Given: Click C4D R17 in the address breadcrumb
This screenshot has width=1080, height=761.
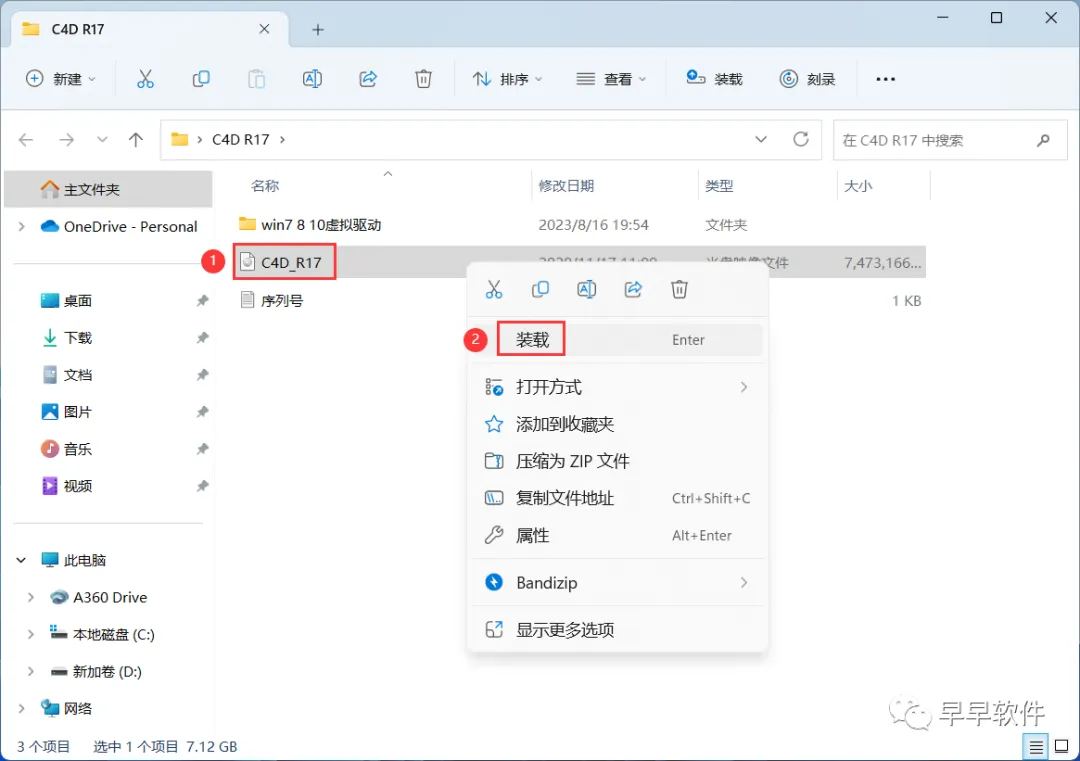Looking at the screenshot, I should [x=240, y=140].
